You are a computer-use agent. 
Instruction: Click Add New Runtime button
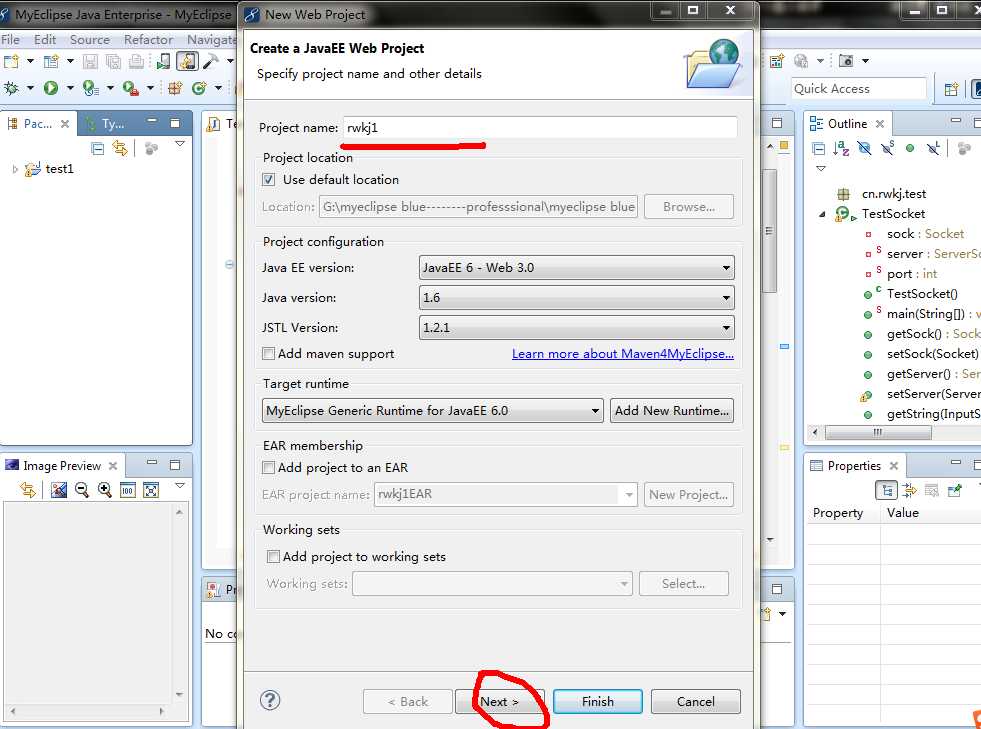pos(671,411)
